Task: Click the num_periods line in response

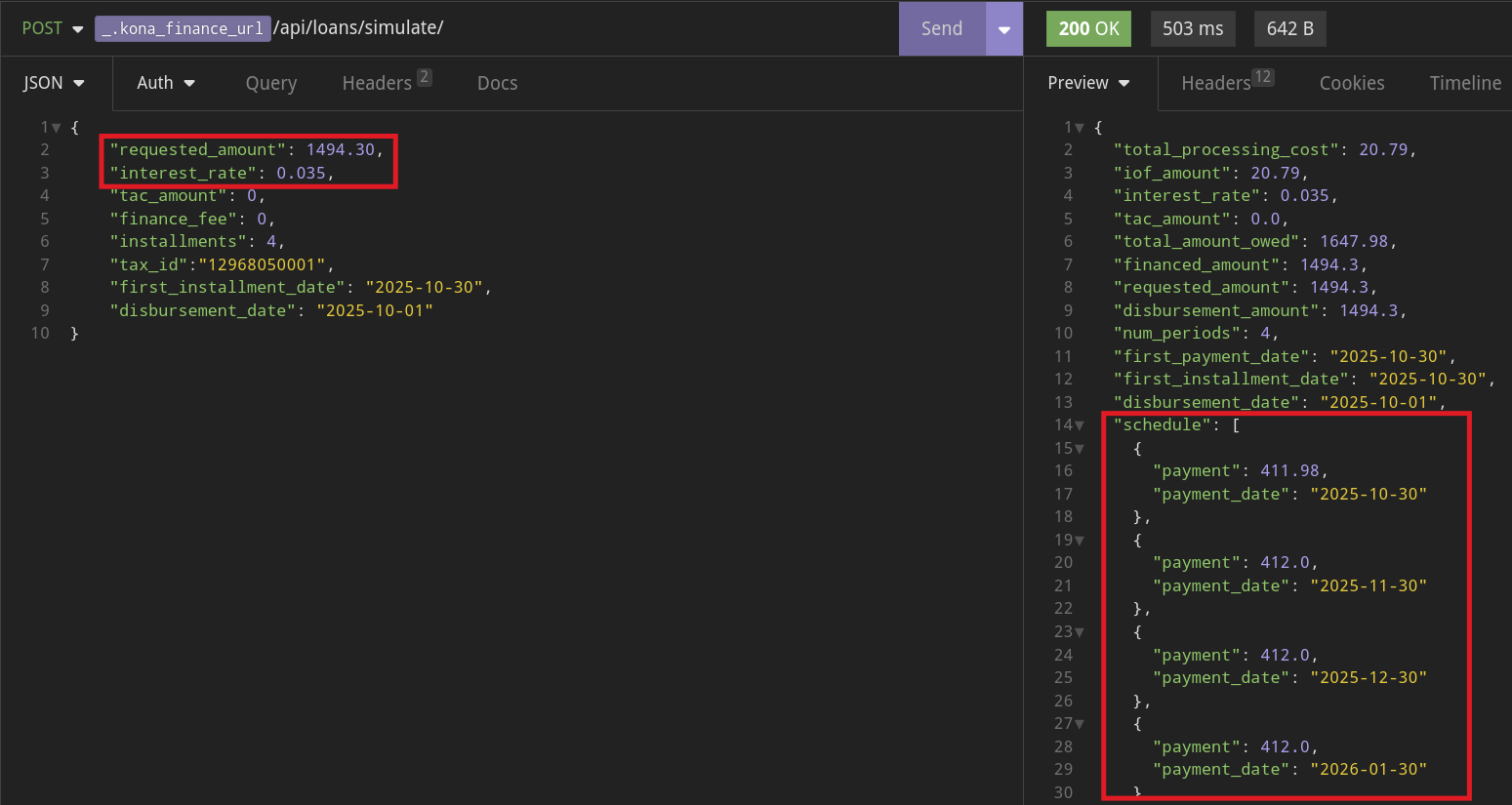Action: click(x=1197, y=333)
